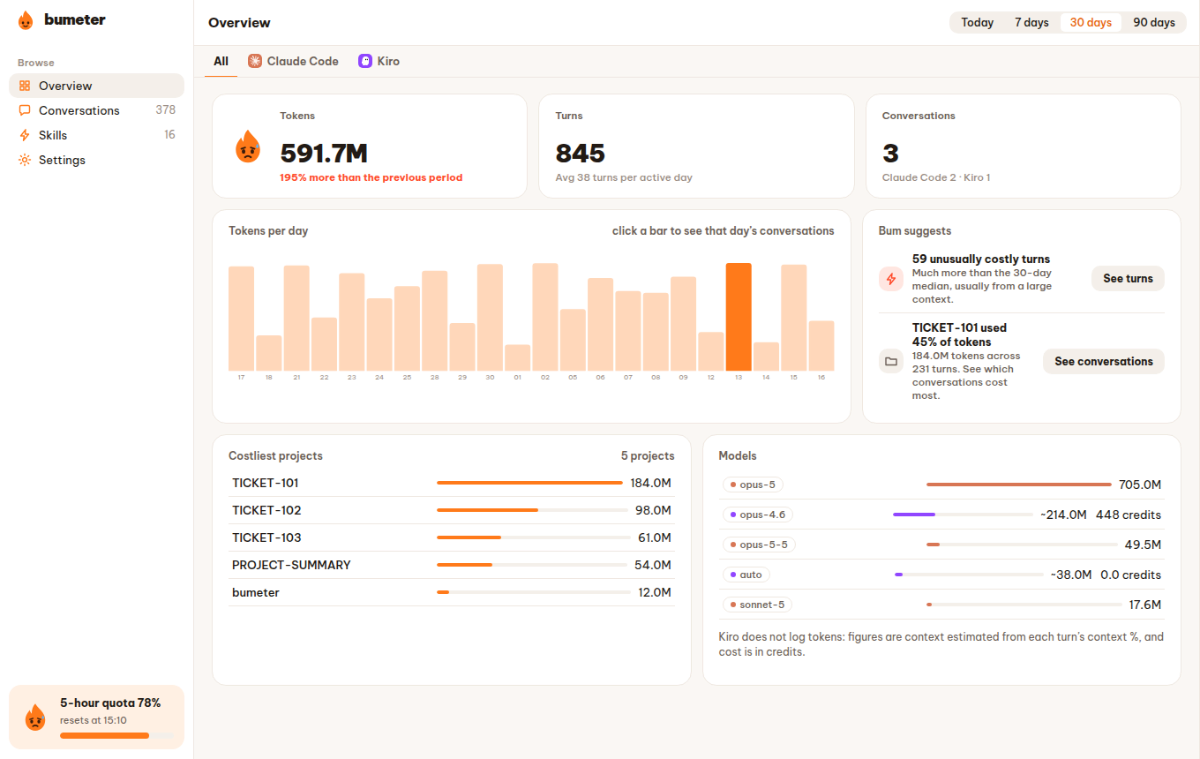Click the auto model tag
Viewport: 1200px width, 759px height.
pos(746,575)
